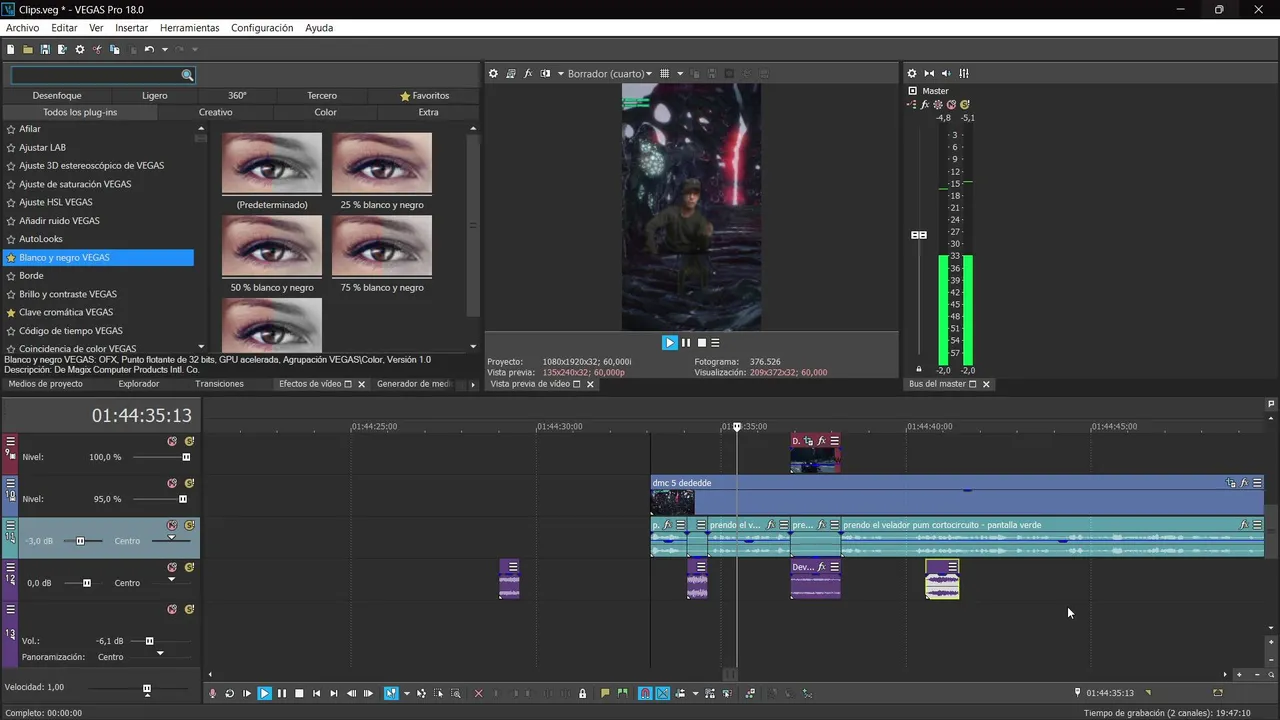Insert a marker with the yellow flag icon
This screenshot has height=720, width=1280.
click(x=605, y=693)
